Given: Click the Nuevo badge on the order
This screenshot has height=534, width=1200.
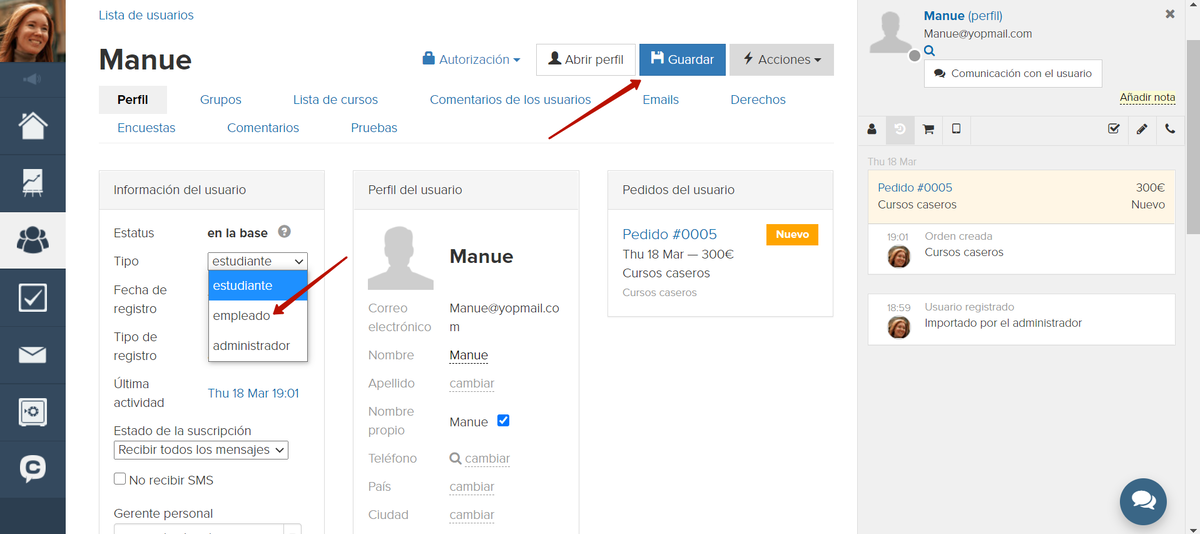Looking at the screenshot, I should coord(792,234).
